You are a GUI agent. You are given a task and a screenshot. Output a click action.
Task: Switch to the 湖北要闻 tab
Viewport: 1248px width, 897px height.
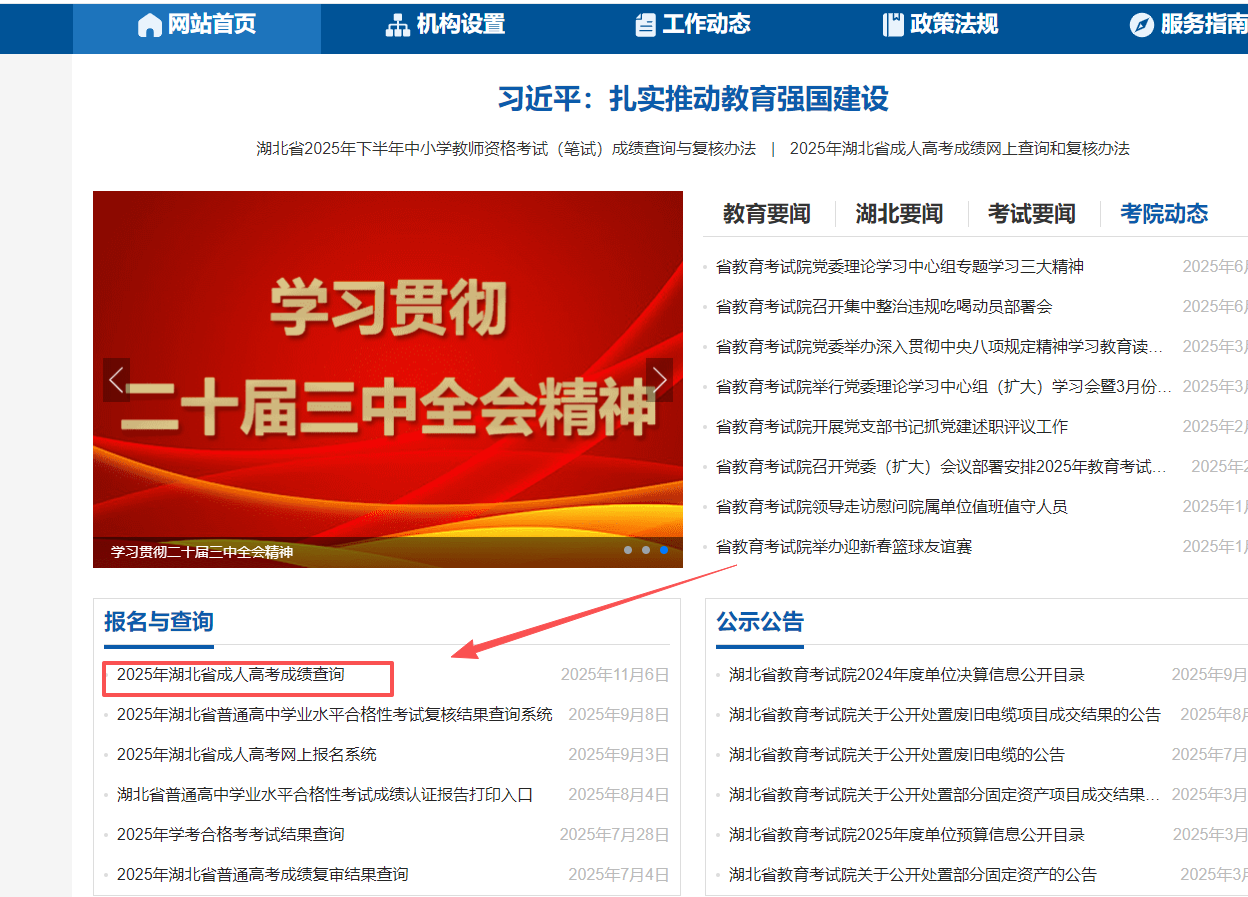(899, 214)
